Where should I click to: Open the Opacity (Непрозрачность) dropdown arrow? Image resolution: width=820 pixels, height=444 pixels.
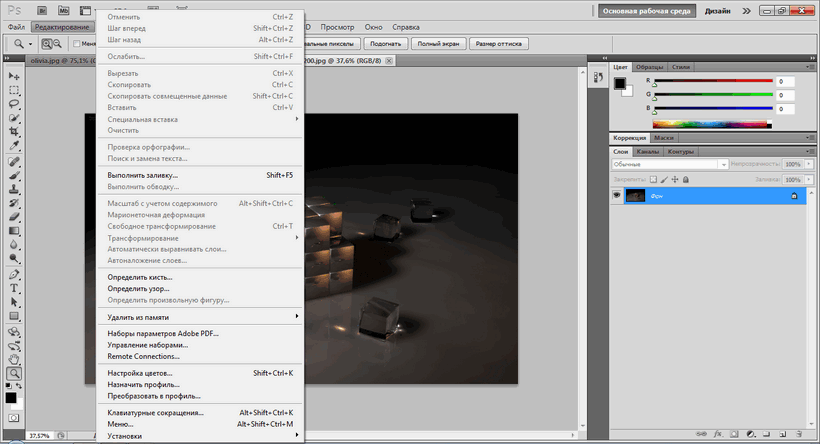coord(808,164)
